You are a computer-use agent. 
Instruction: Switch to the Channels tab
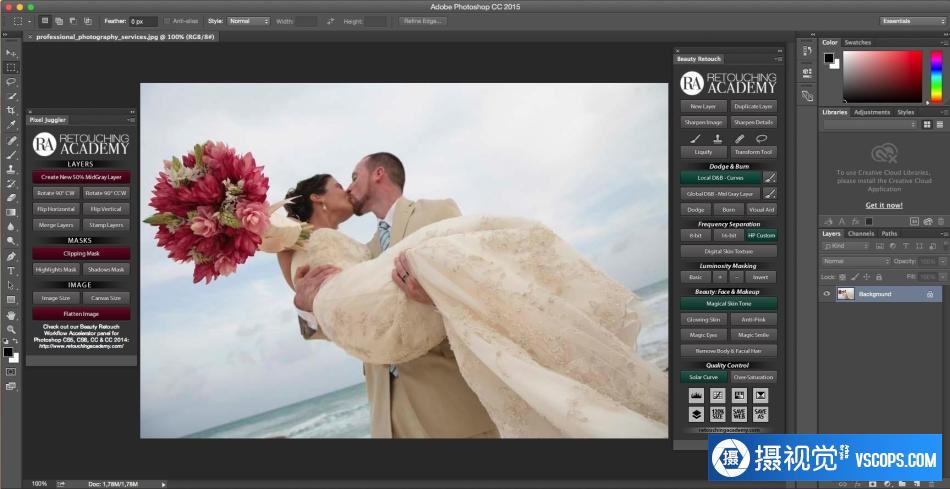coord(861,233)
